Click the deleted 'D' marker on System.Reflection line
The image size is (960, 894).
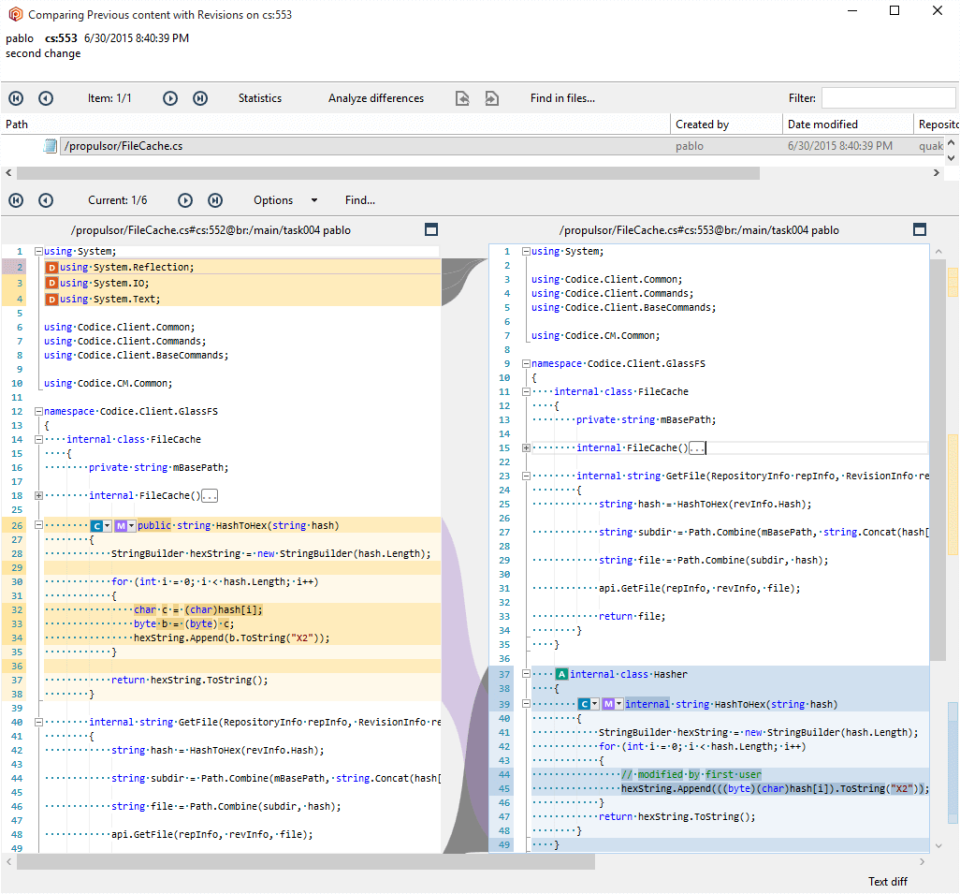pyautogui.click(x=51, y=267)
